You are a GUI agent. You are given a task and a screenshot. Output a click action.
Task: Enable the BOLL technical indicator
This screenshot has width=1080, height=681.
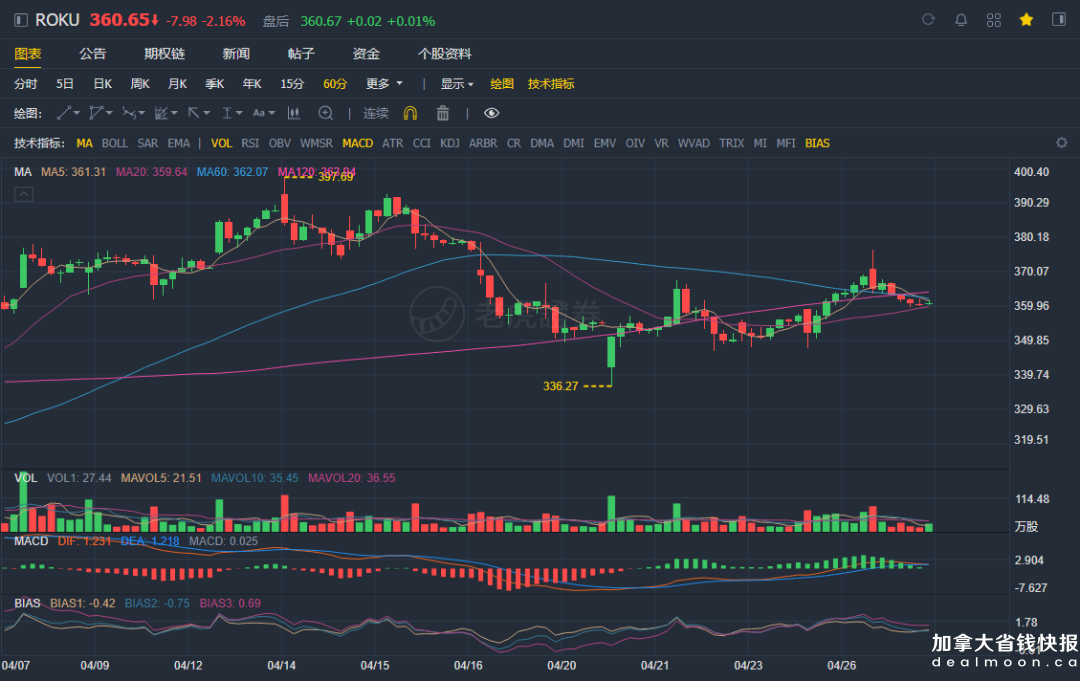[x=115, y=143]
